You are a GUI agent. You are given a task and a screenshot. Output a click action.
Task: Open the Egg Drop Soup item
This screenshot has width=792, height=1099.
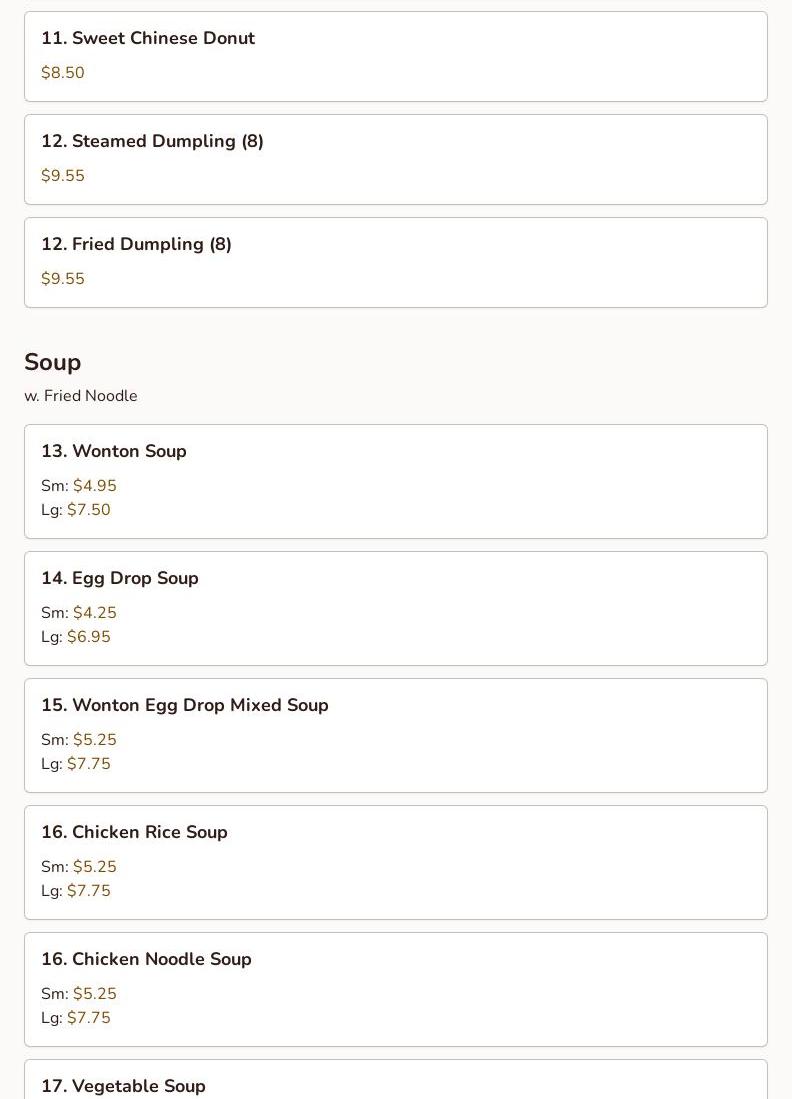tap(396, 608)
